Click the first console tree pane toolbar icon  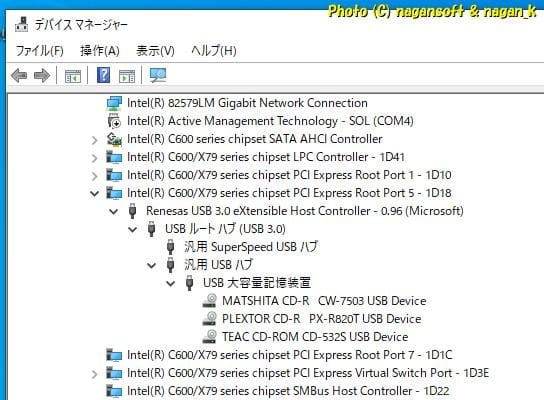pyautogui.click(x=73, y=76)
